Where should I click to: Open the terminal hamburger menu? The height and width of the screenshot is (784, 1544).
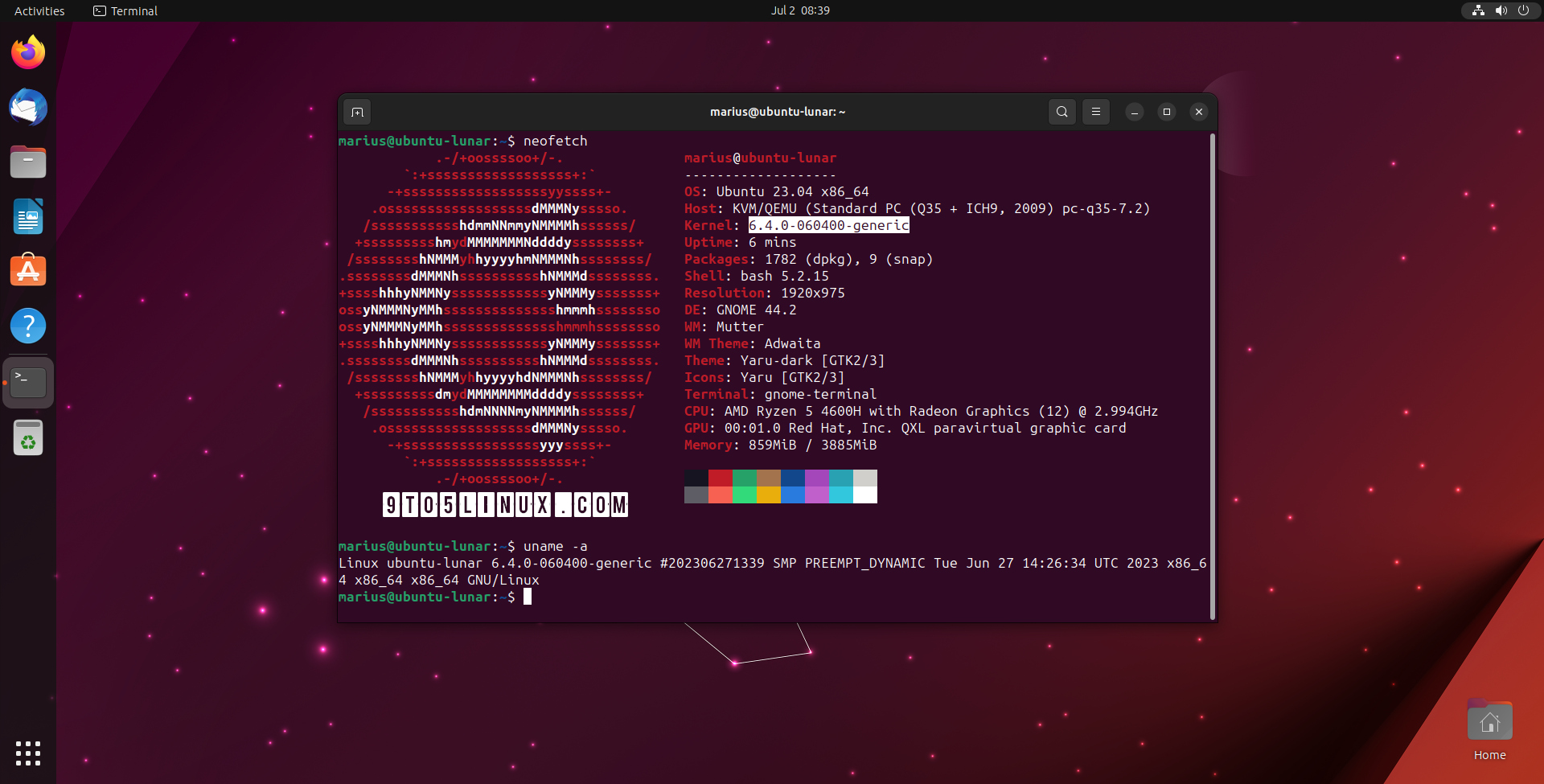tap(1096, 112)
